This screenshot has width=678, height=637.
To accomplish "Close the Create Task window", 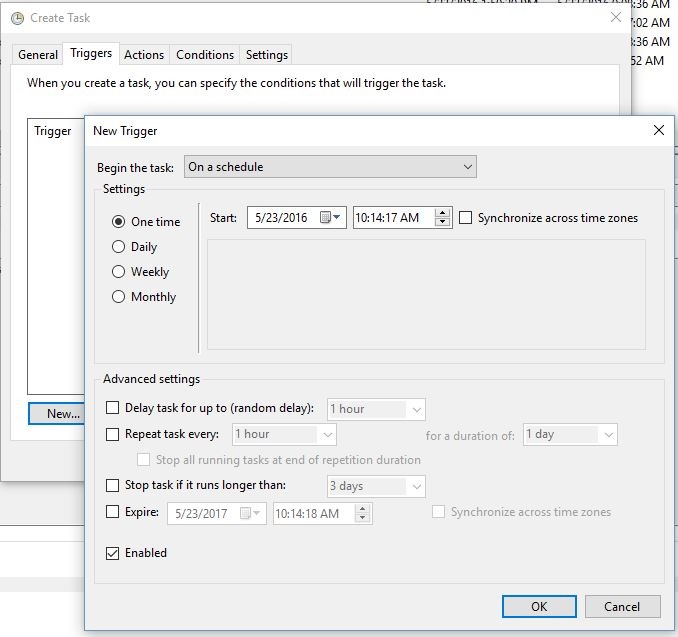I will (x=614, y=18).
